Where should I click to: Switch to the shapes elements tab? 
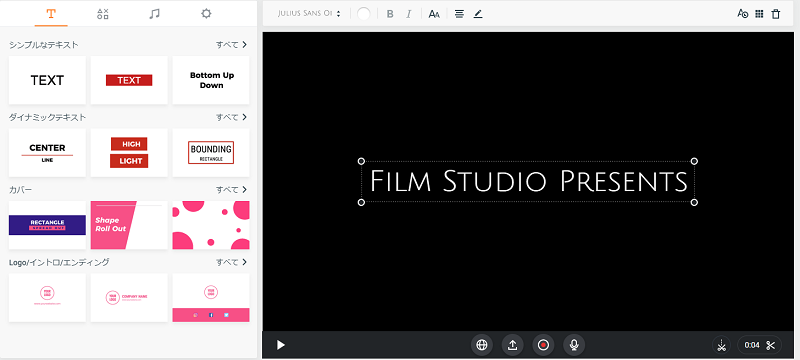[103, 14]
